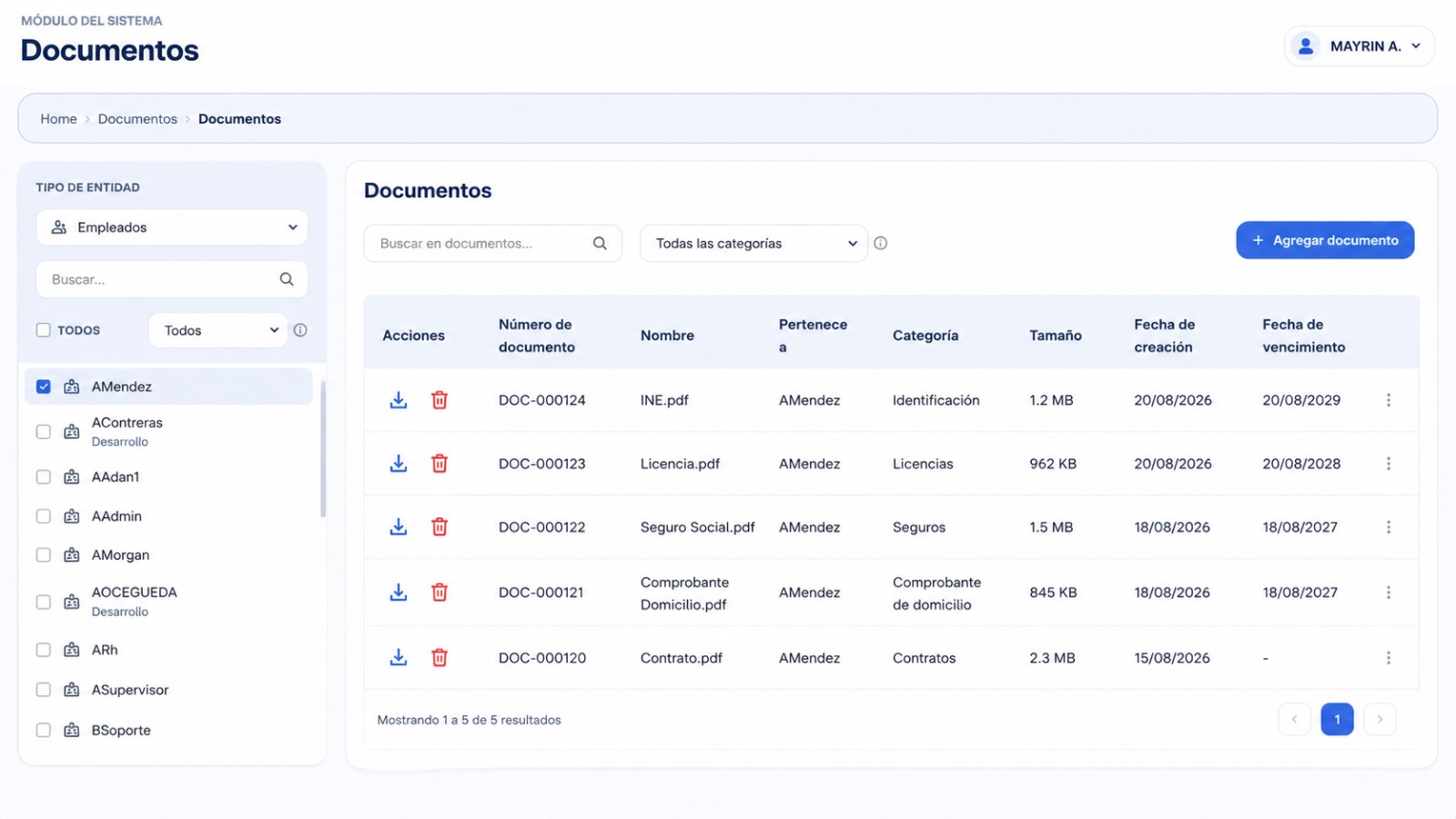1456x819 pixels.
Task: Click the DOC-000124 document number
Action: pyautogui.click(x=542, y=400)
